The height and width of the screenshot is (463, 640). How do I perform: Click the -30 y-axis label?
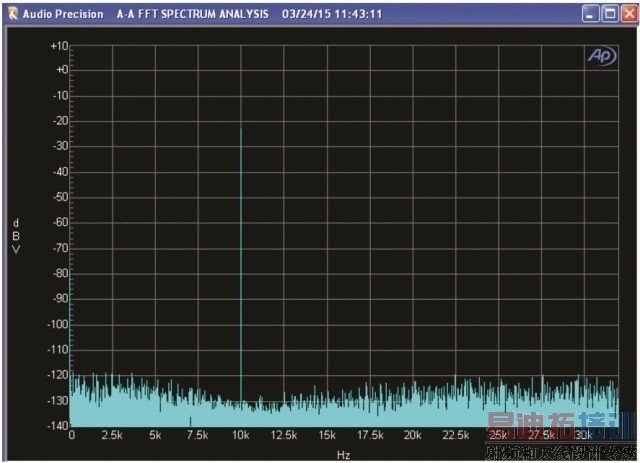pos(60,146)
